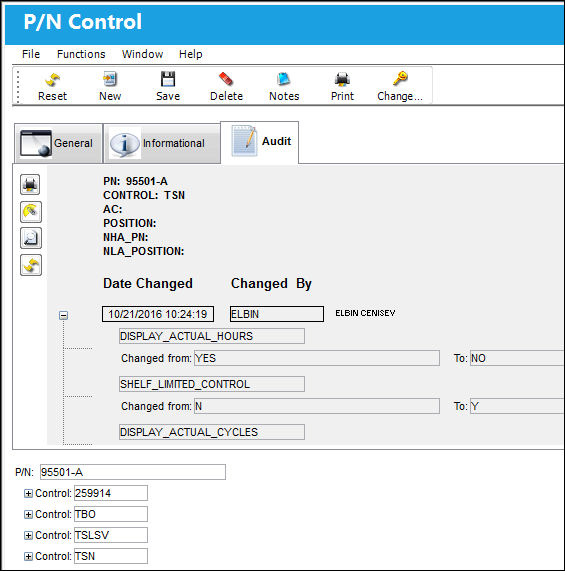This screenshot has width=565, height=571.
Task: Click the refresh arrows icon in audit sidebar
Action: [x=30, y=265]
